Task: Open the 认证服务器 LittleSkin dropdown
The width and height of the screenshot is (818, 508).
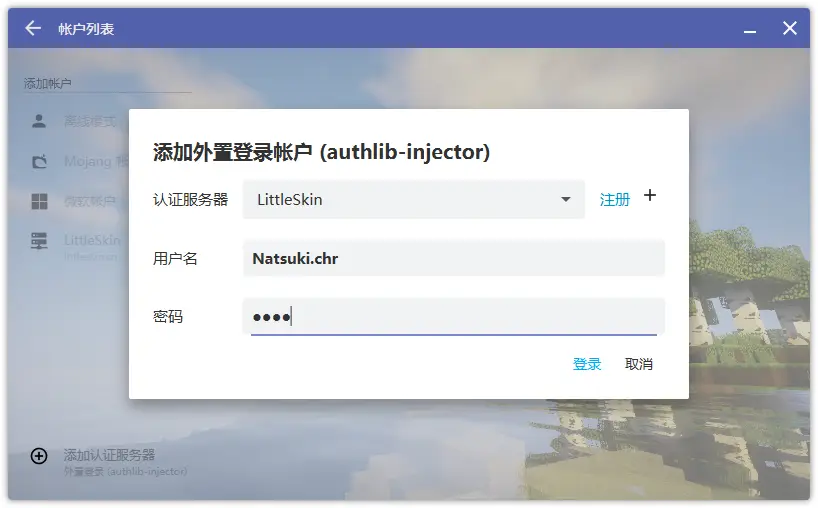Action: tap(413, 199)
